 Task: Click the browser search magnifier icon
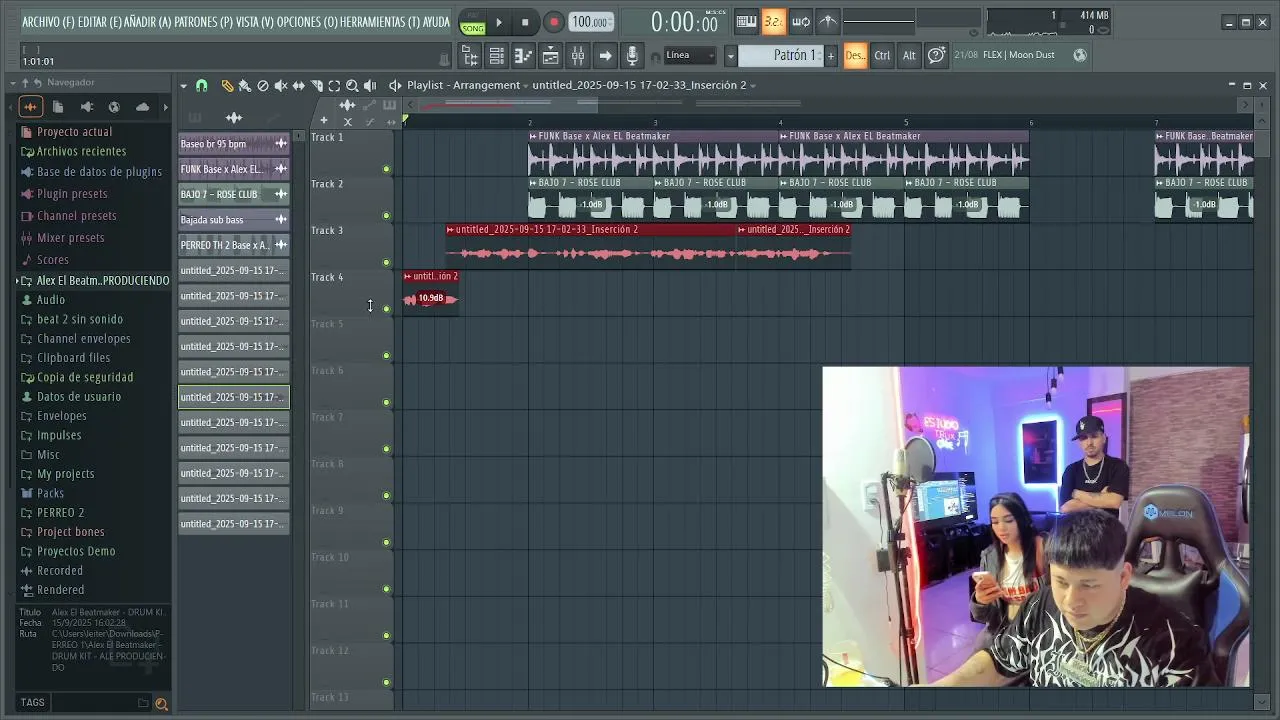161,704
